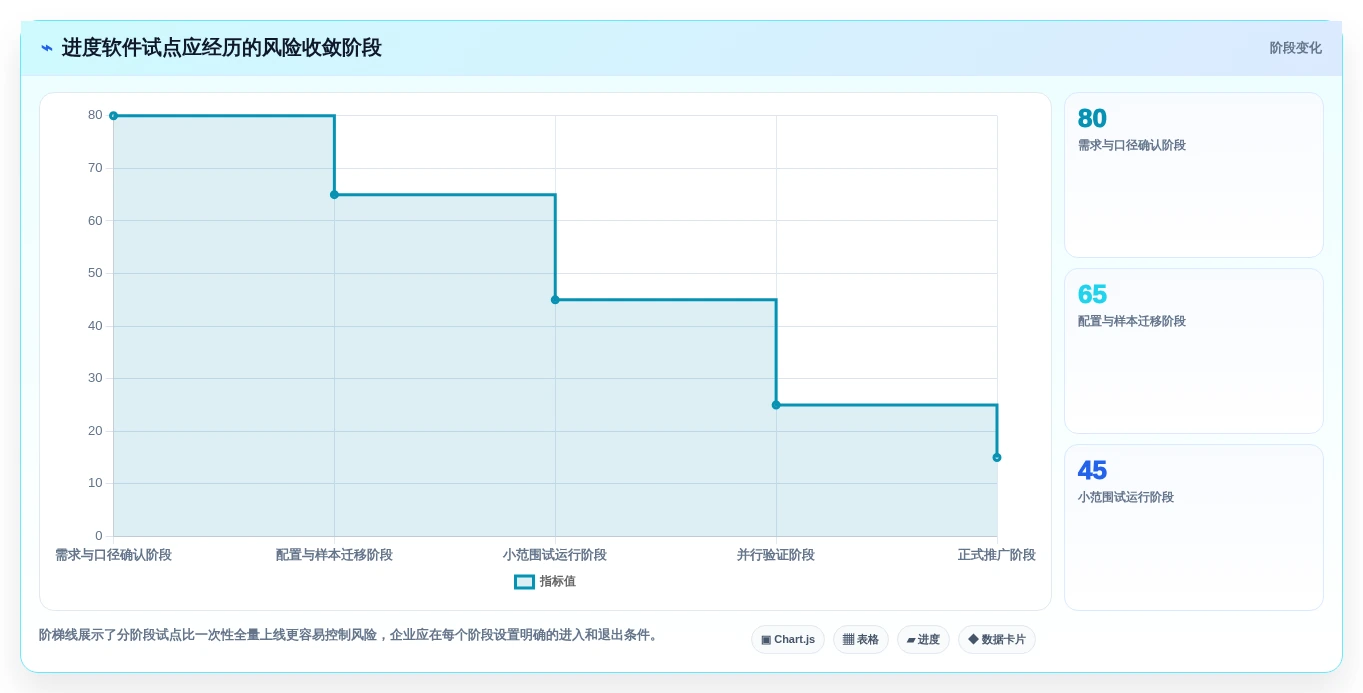Click the y-axis tick label 0

click(99, 536)
